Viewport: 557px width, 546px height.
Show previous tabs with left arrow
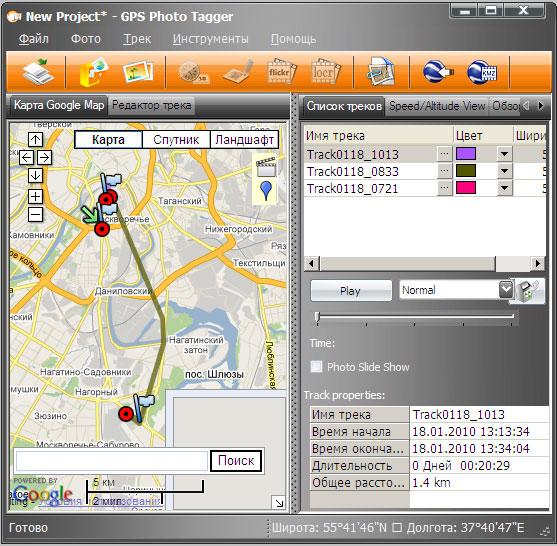(526, 106)
